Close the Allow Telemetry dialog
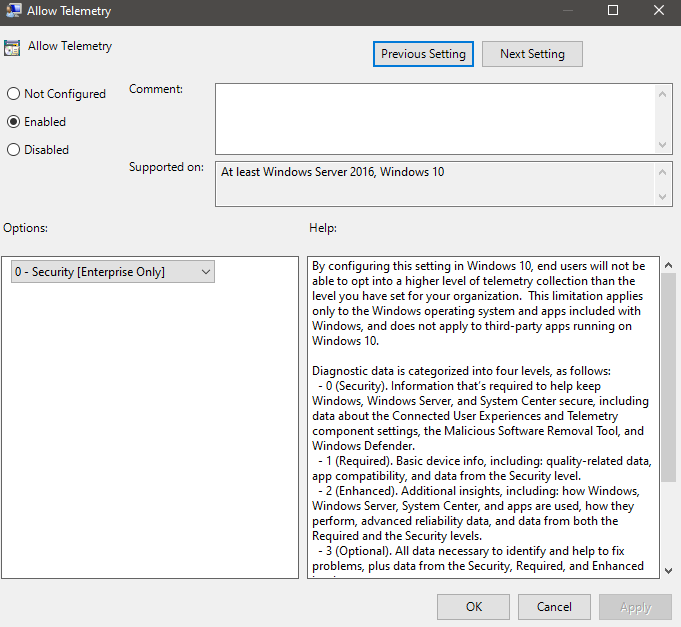The height and width of the screenshot is (627, 681). click(659, 11)
